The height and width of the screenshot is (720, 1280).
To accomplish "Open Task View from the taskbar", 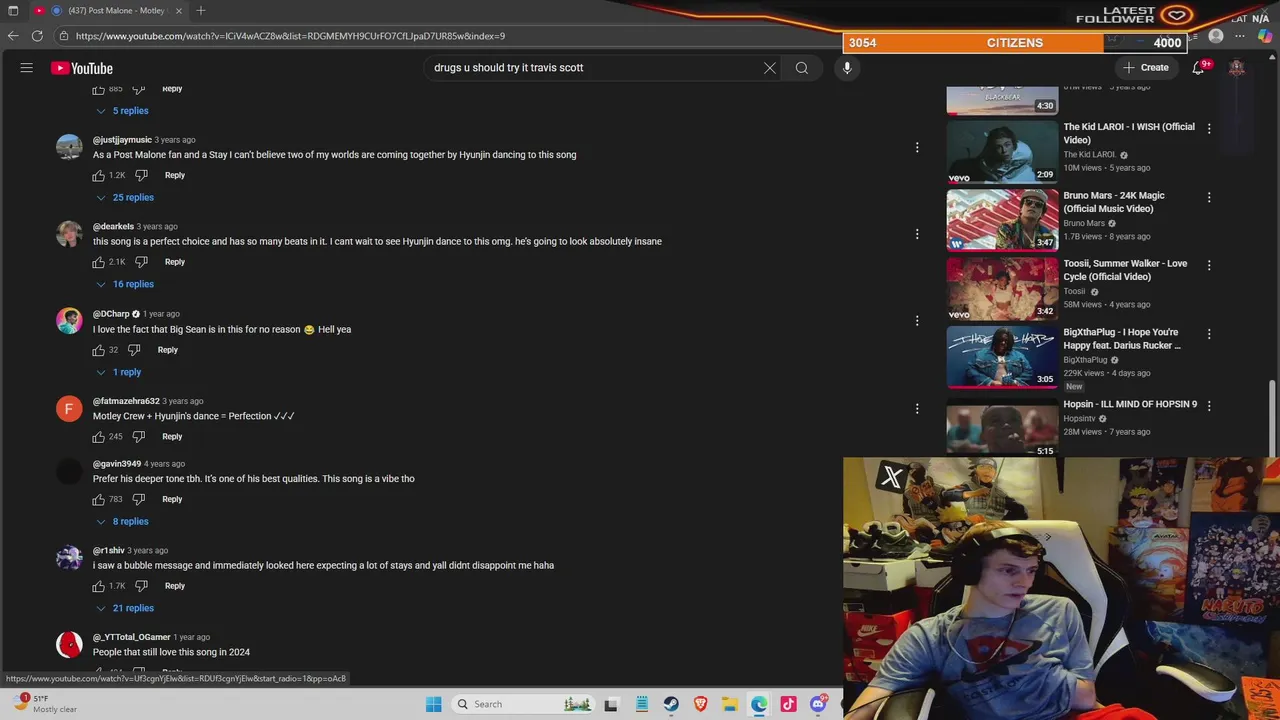I will pyautogui.click(x=611, y=704).
